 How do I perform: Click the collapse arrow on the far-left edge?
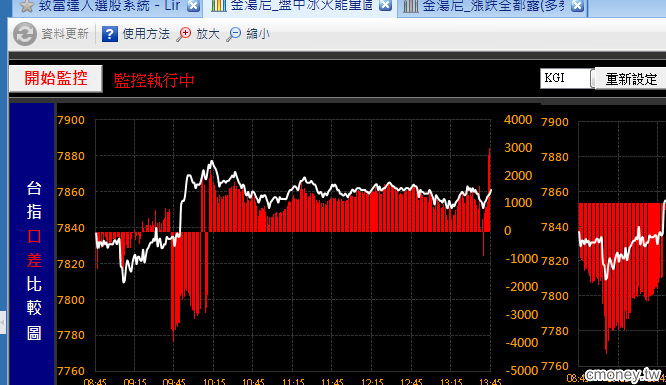pyautogui.click(x=3, y=323)
